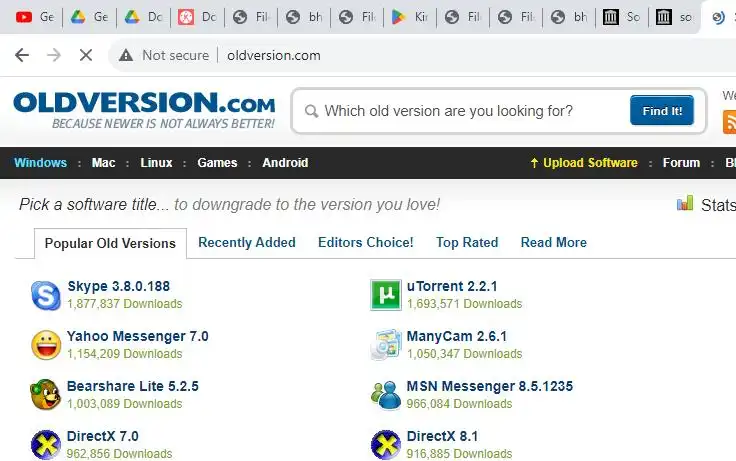Open the Forum link in nav bar

681,163
